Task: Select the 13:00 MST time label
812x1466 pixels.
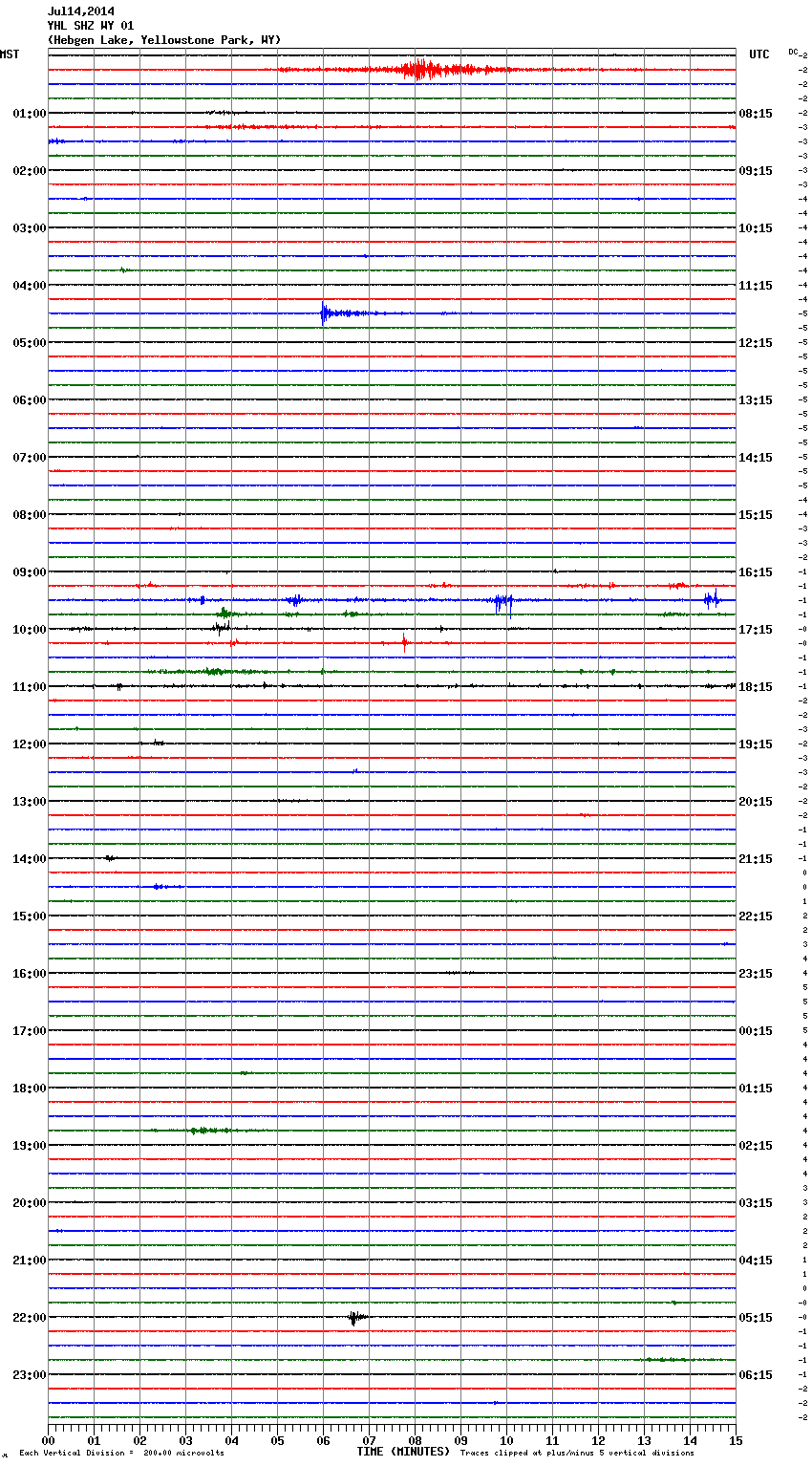Action: coord(30,802)
